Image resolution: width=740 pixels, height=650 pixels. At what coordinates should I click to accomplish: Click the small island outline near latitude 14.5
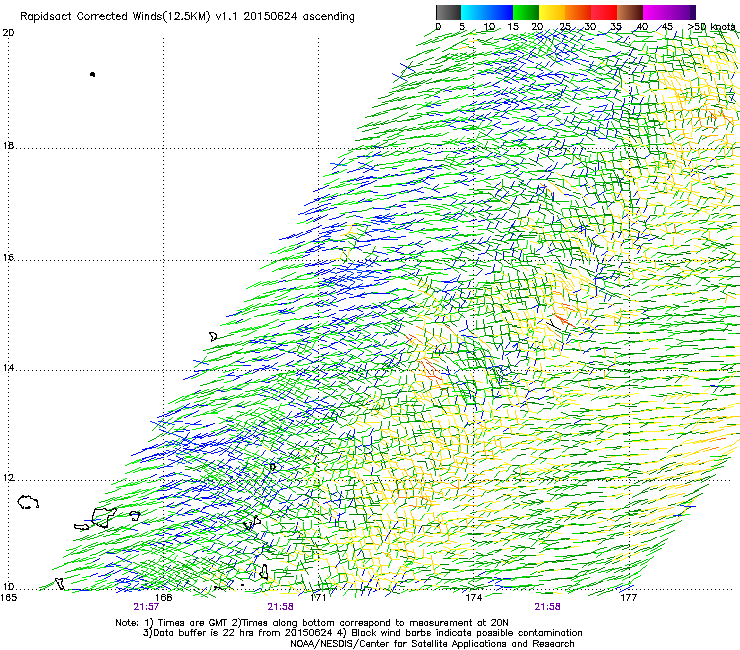tap(213, 337)
